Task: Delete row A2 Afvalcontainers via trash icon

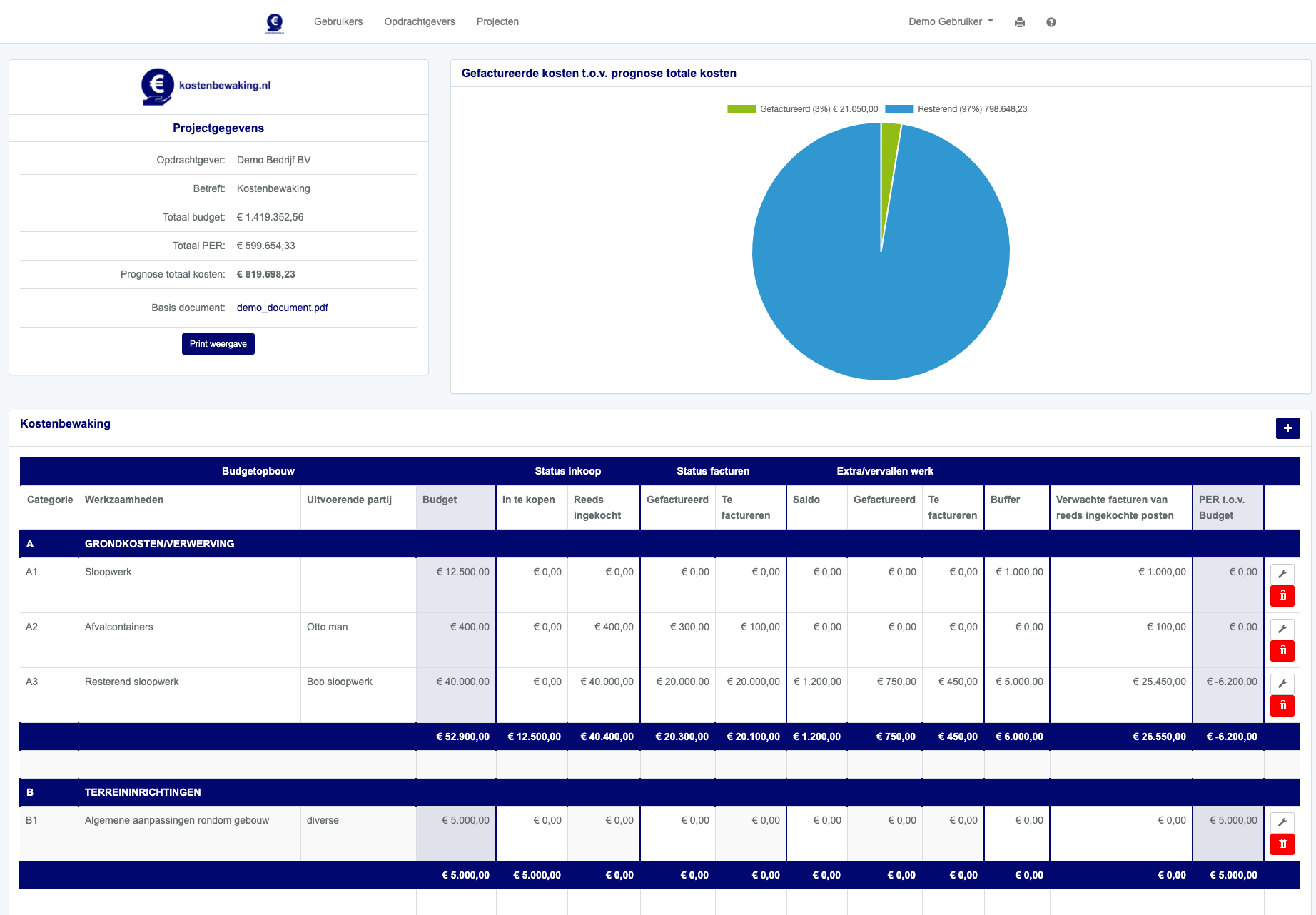Action: pyautogui.click(x=1282, y=651)
